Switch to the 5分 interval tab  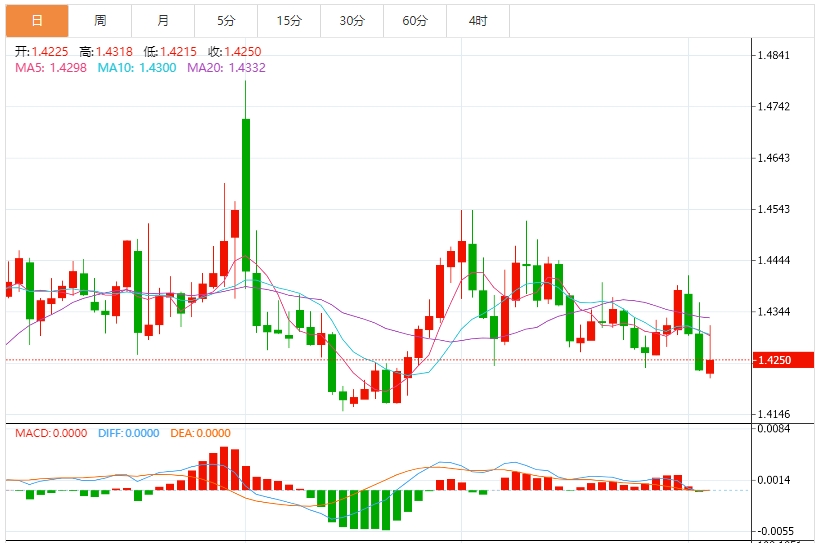(226, 20)
